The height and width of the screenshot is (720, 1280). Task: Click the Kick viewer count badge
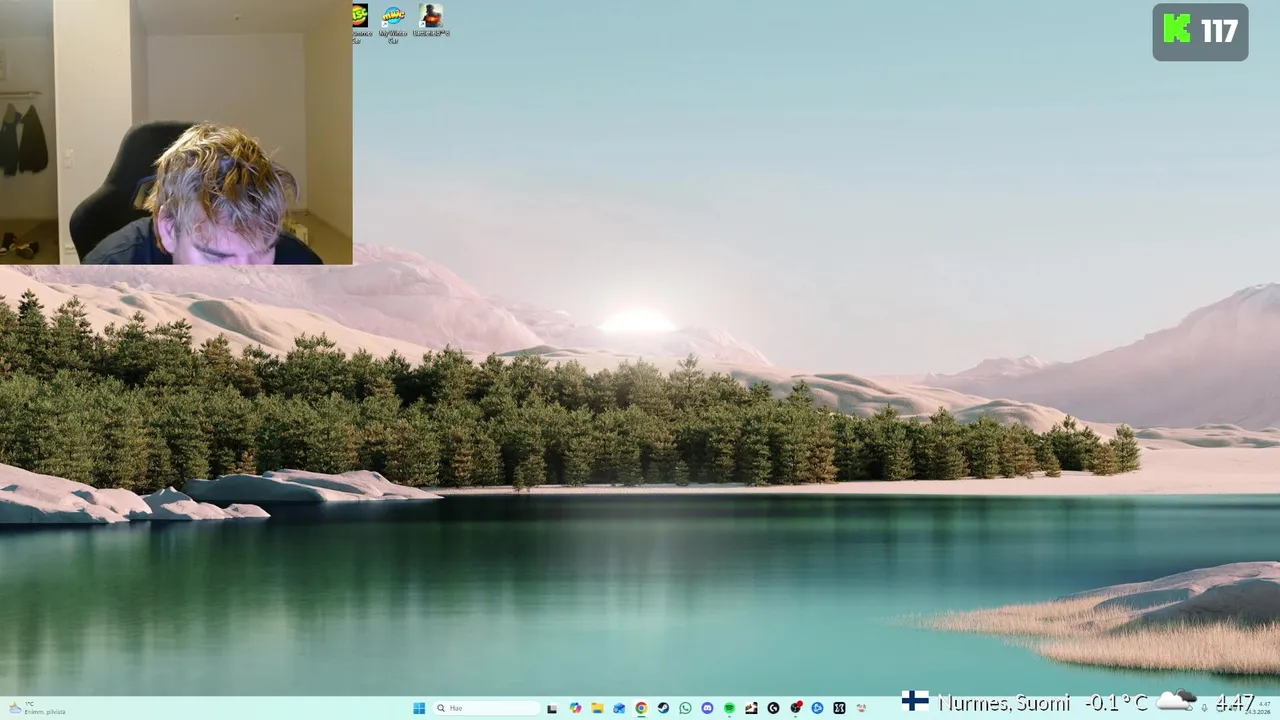(x=1200, y=32)
